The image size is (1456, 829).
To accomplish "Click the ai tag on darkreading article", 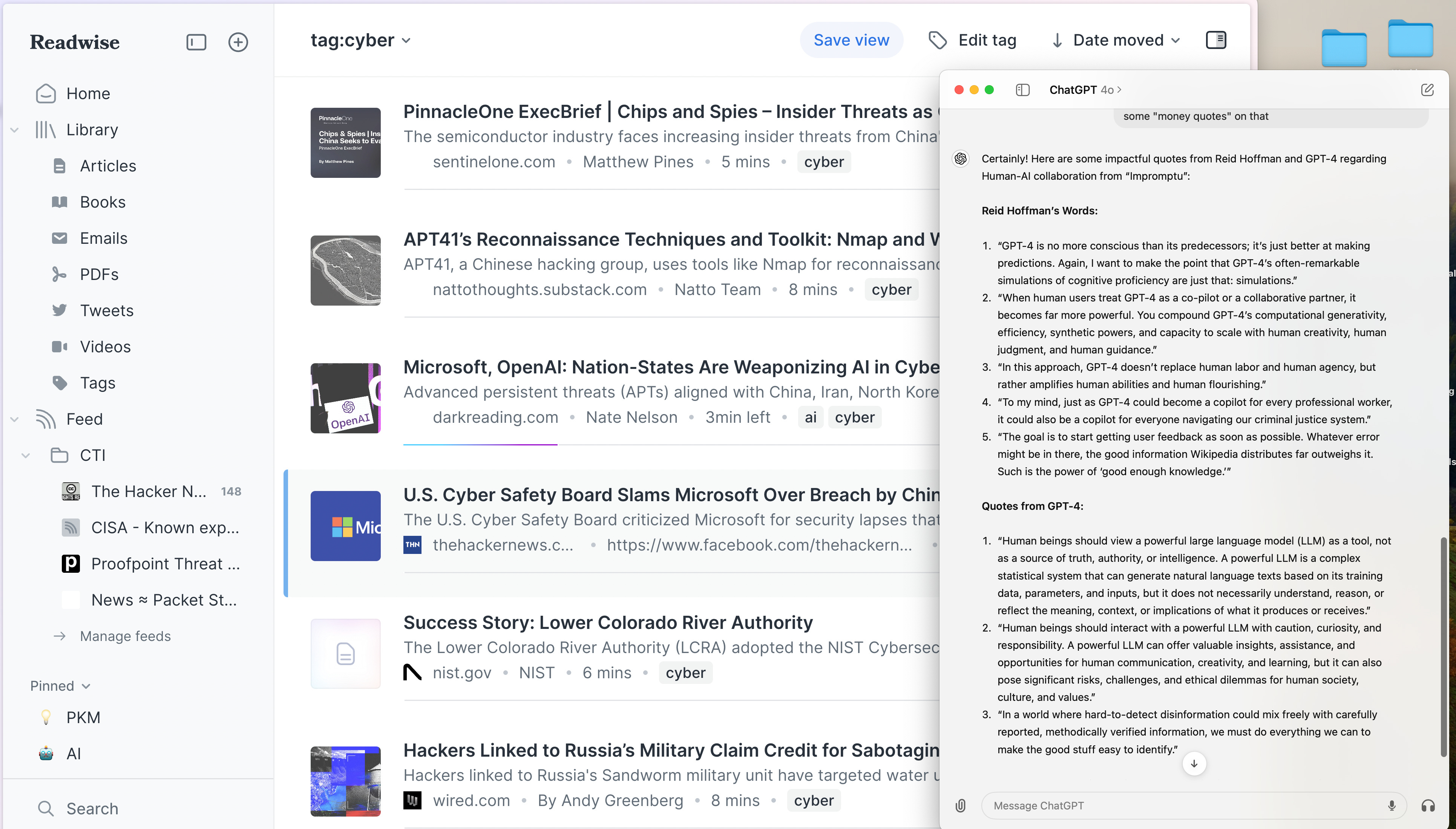I will pyautogui.click(x=811, y=418).
